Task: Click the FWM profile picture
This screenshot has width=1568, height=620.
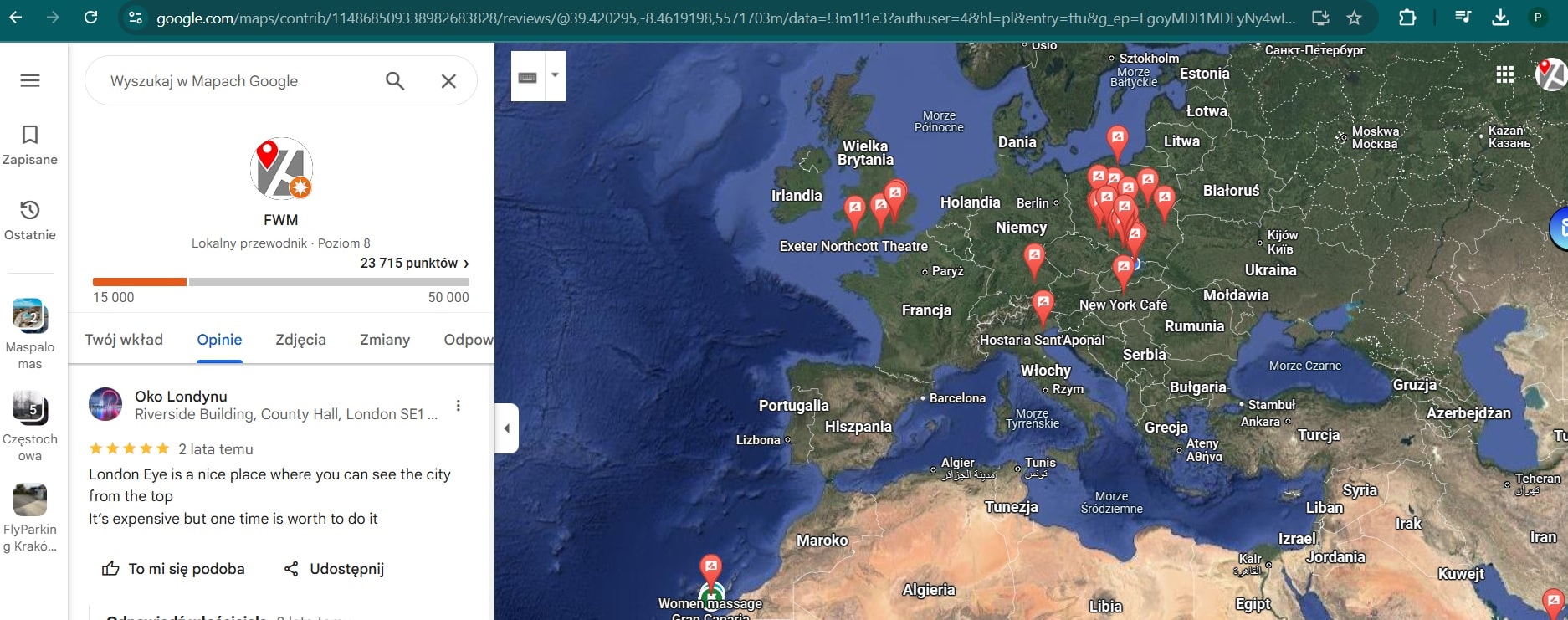Action: point(281,169)
